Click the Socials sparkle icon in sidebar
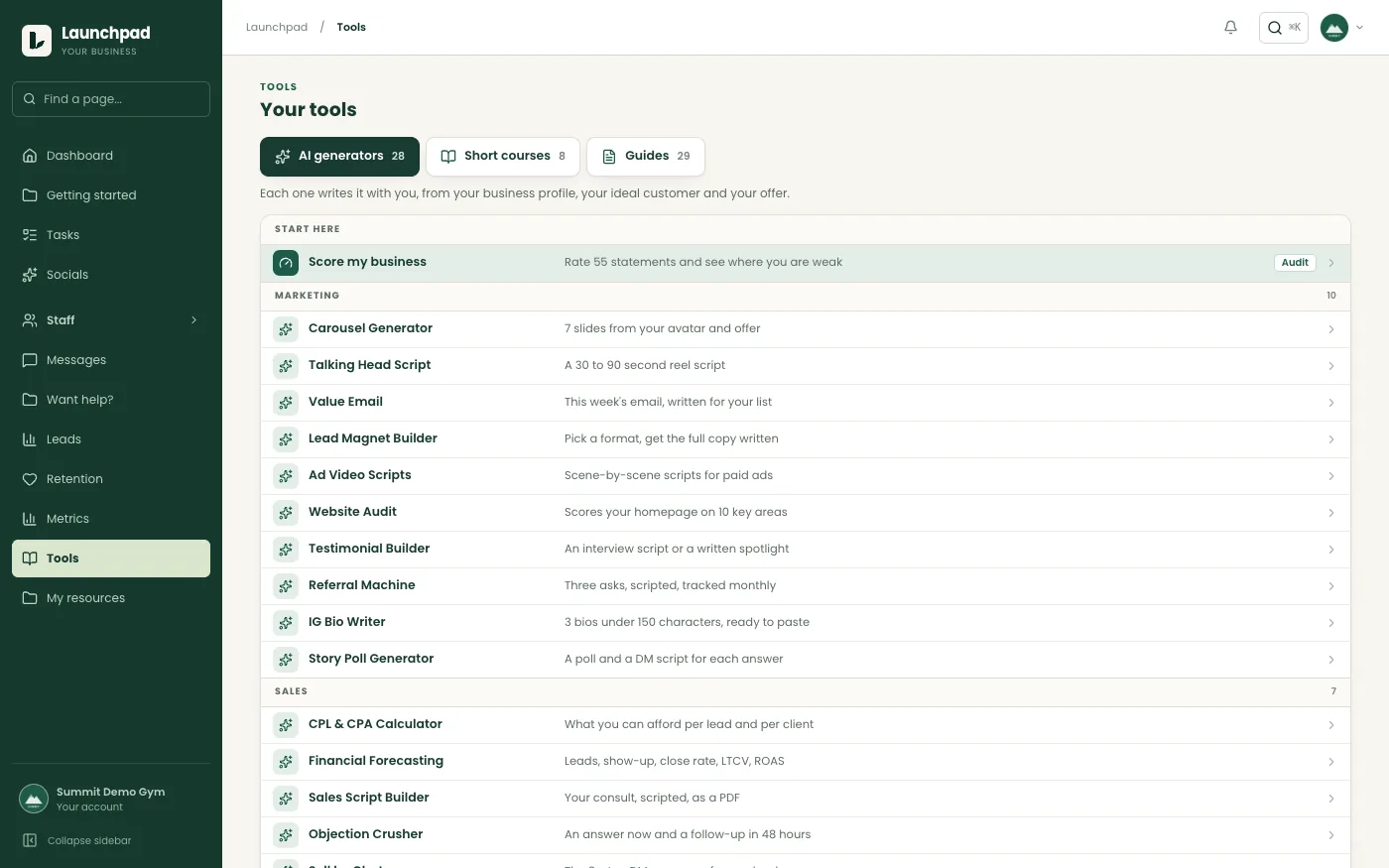 [x=30, y=275]
